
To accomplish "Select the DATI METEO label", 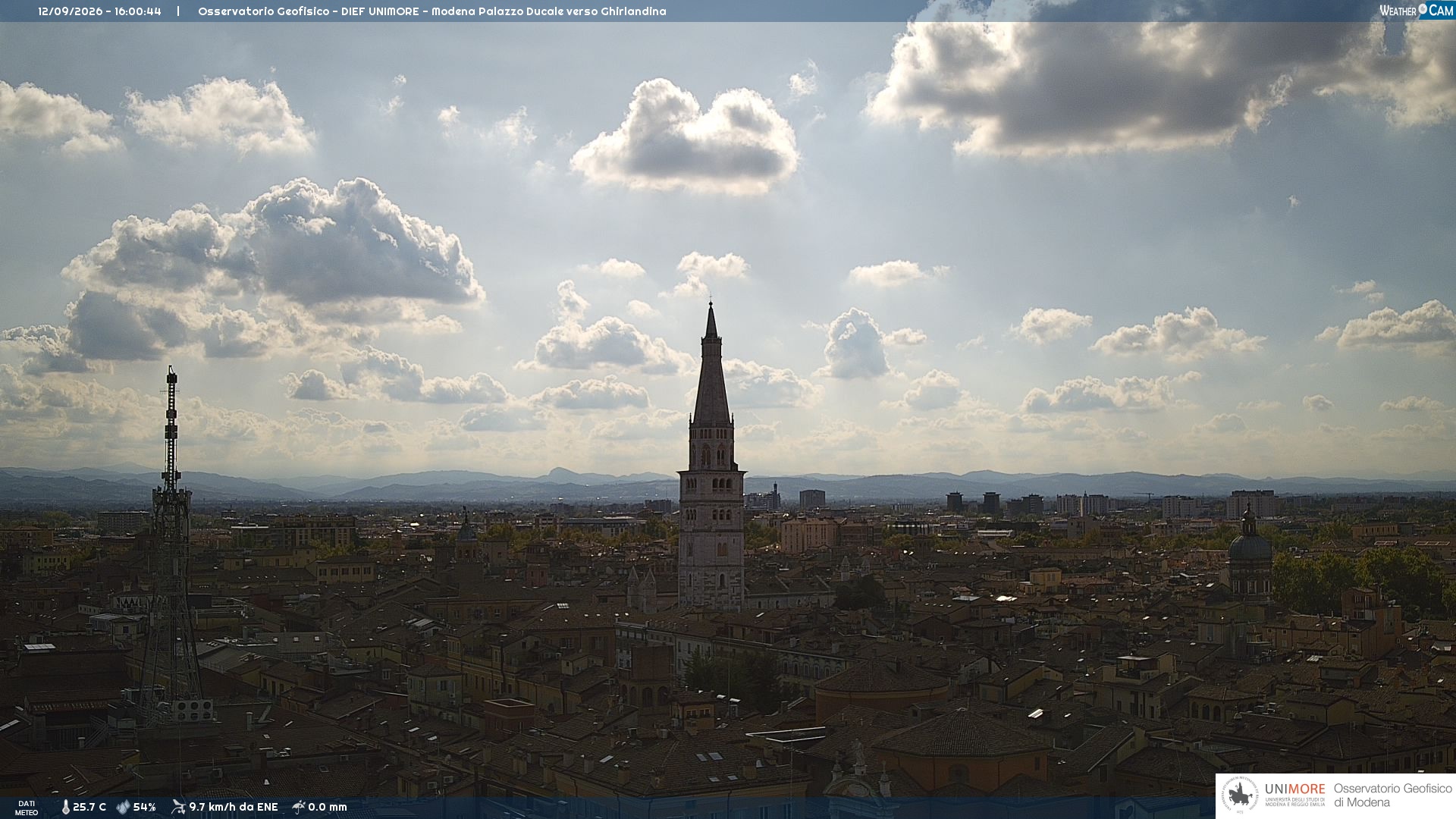I will (27, 808).
